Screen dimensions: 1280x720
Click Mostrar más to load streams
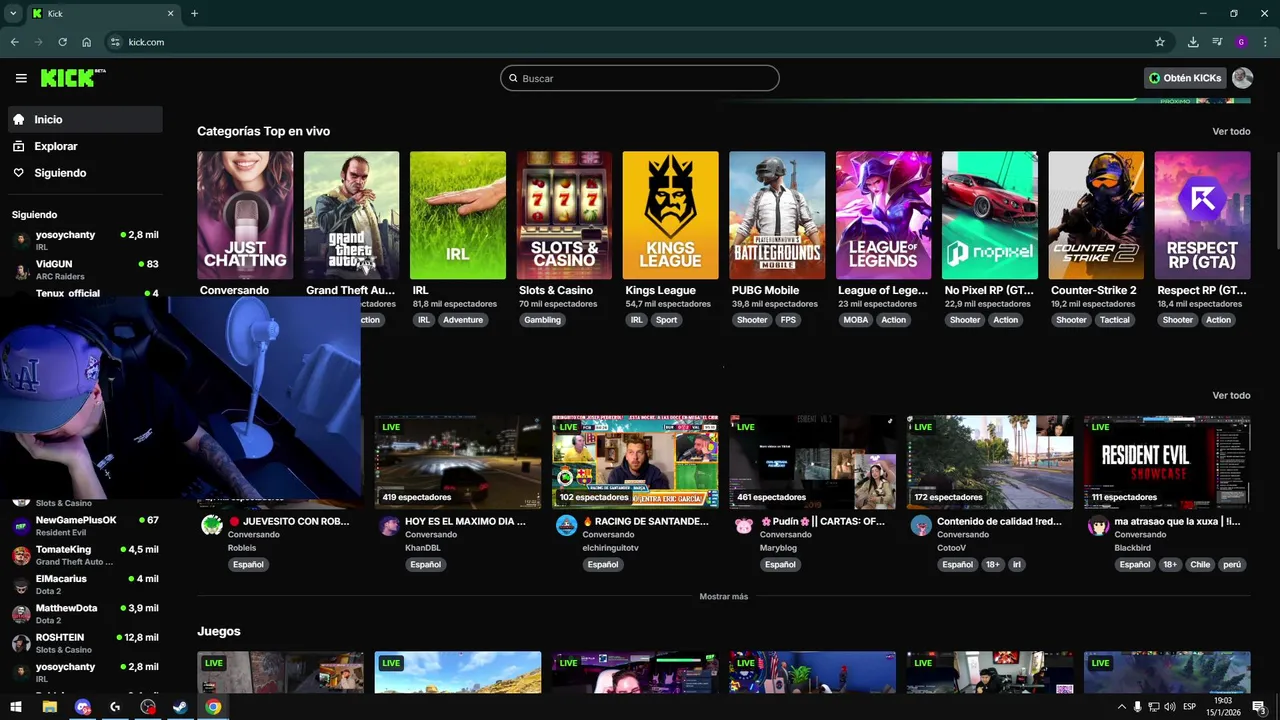pos(724,596)
